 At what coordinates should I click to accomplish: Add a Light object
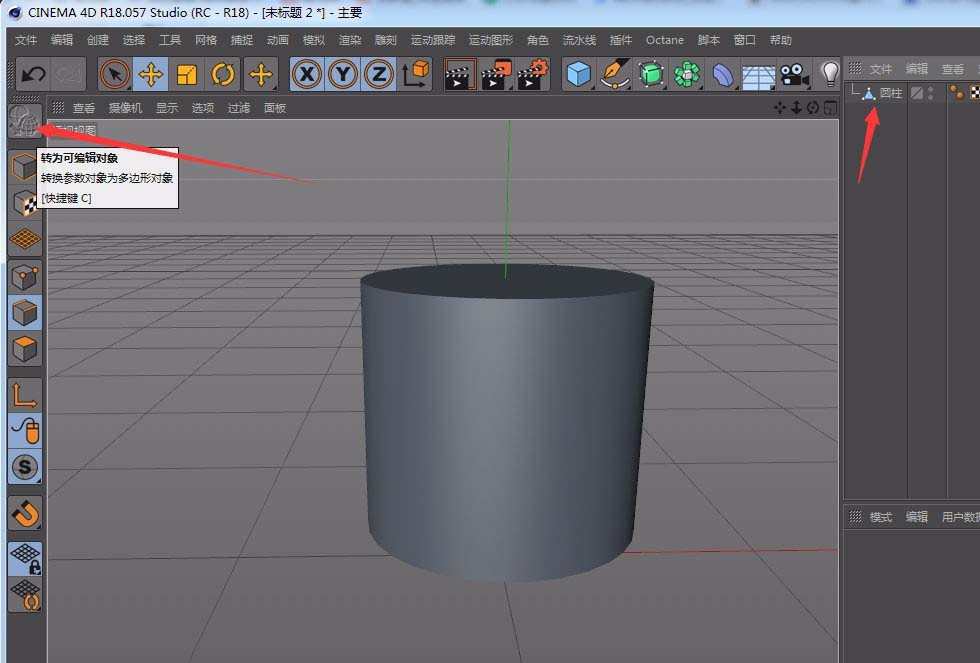click(x=830, y=74)
